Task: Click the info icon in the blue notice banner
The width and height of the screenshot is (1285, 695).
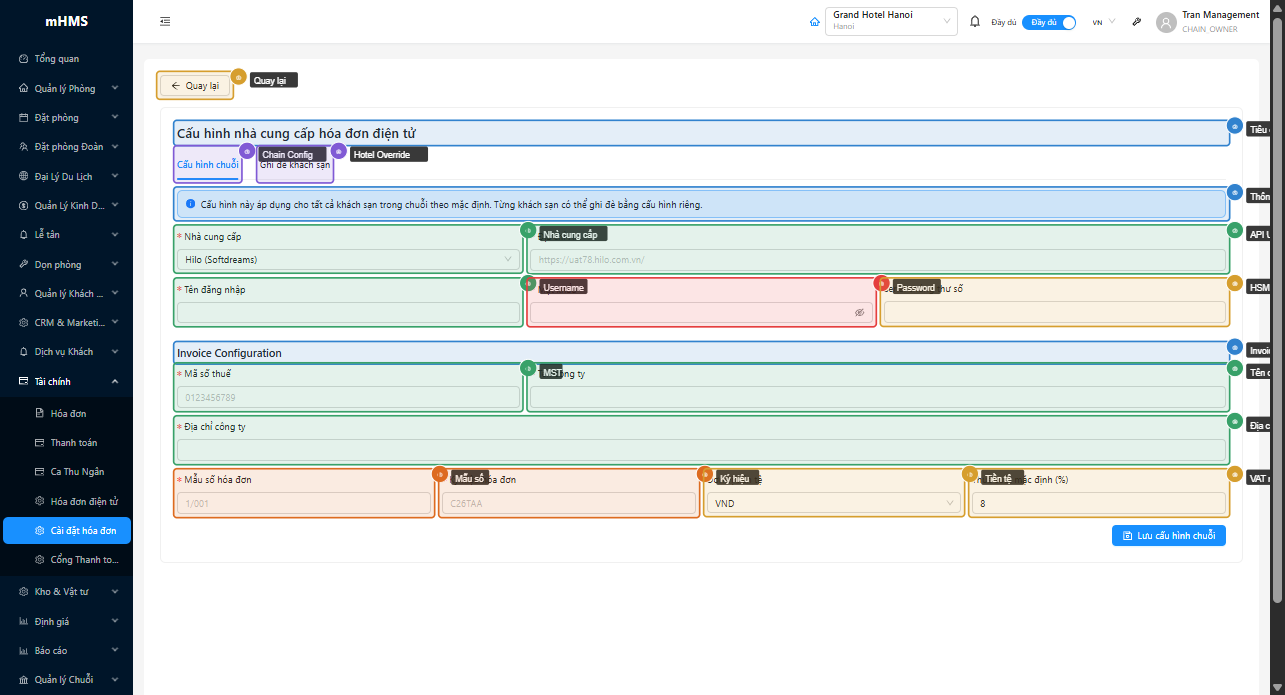Action: pos(191,204)
